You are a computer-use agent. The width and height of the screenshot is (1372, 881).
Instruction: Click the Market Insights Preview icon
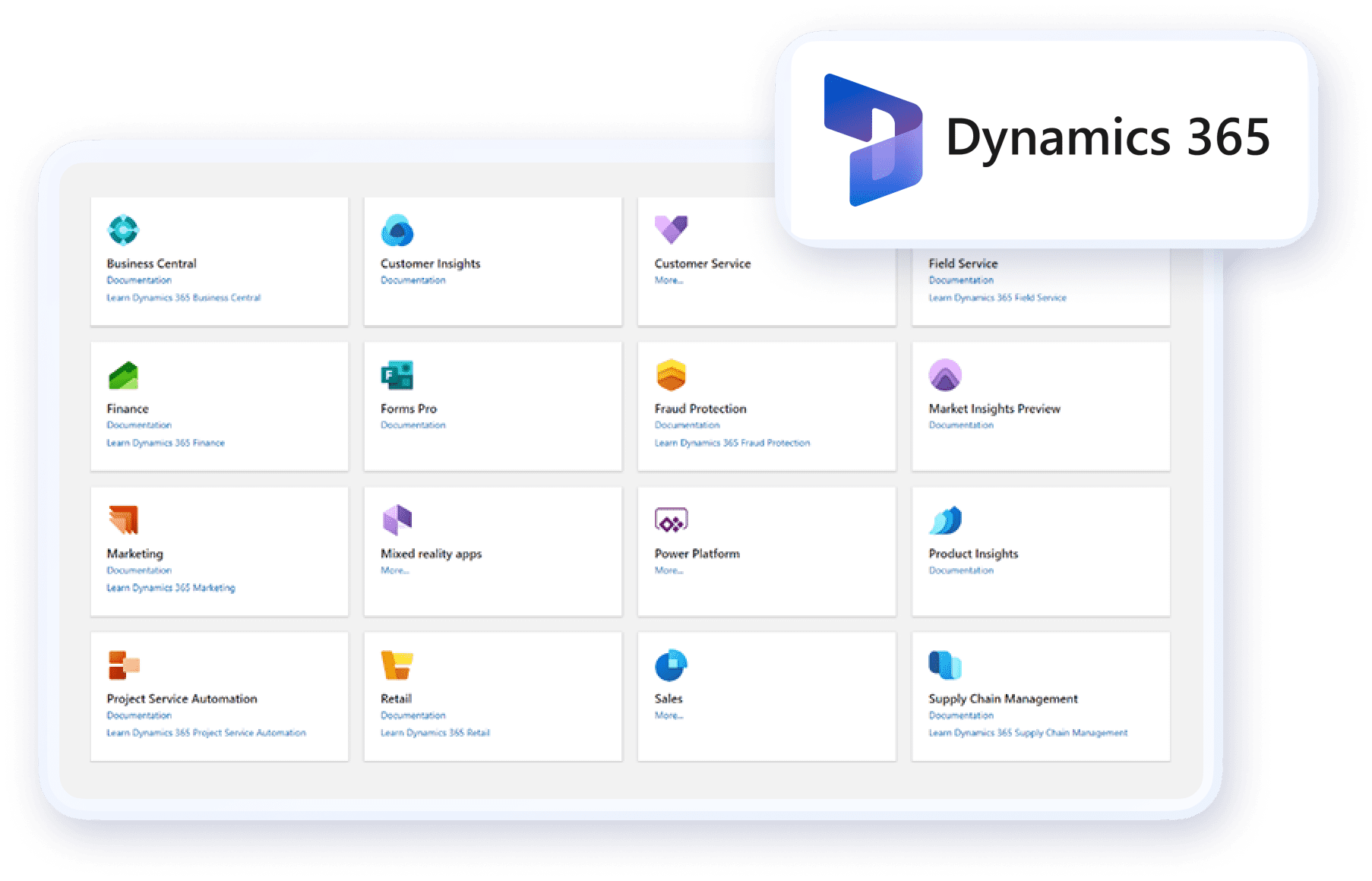click(x=945, y=374)
